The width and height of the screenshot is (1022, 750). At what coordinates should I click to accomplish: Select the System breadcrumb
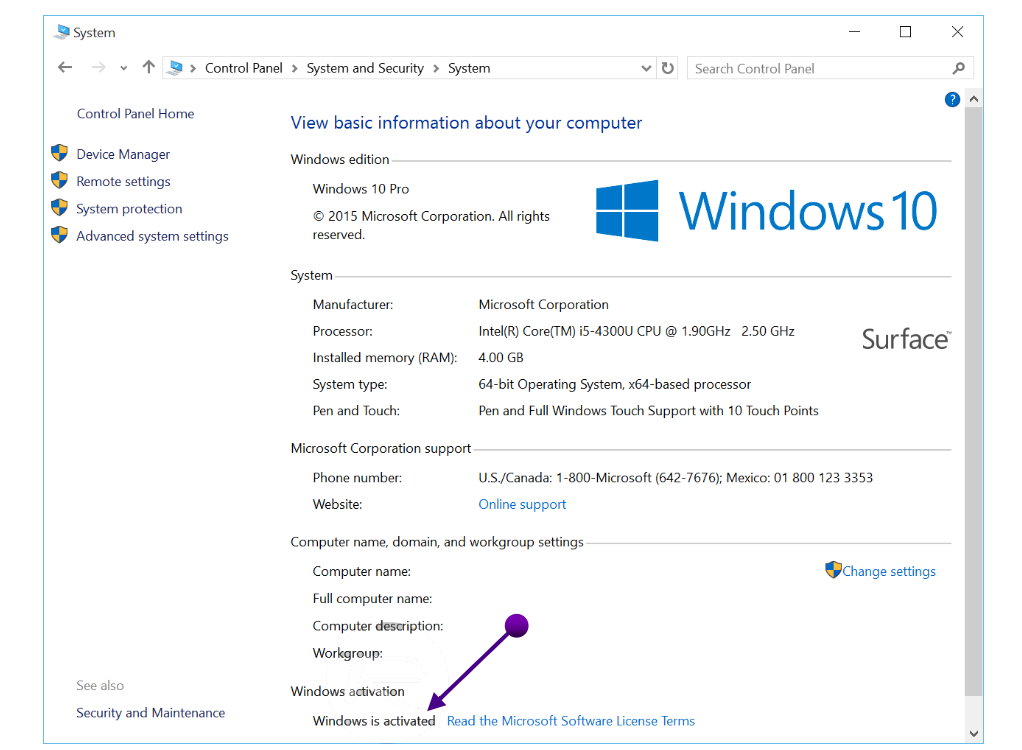click(x=469, y=68)
